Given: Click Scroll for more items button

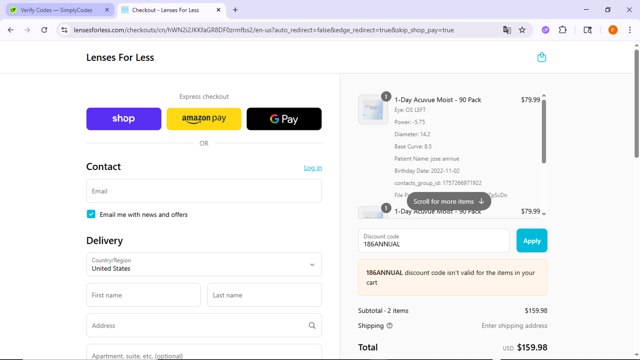Looking at the screenshot, I should pyautogui.click(x=449, y=201).
